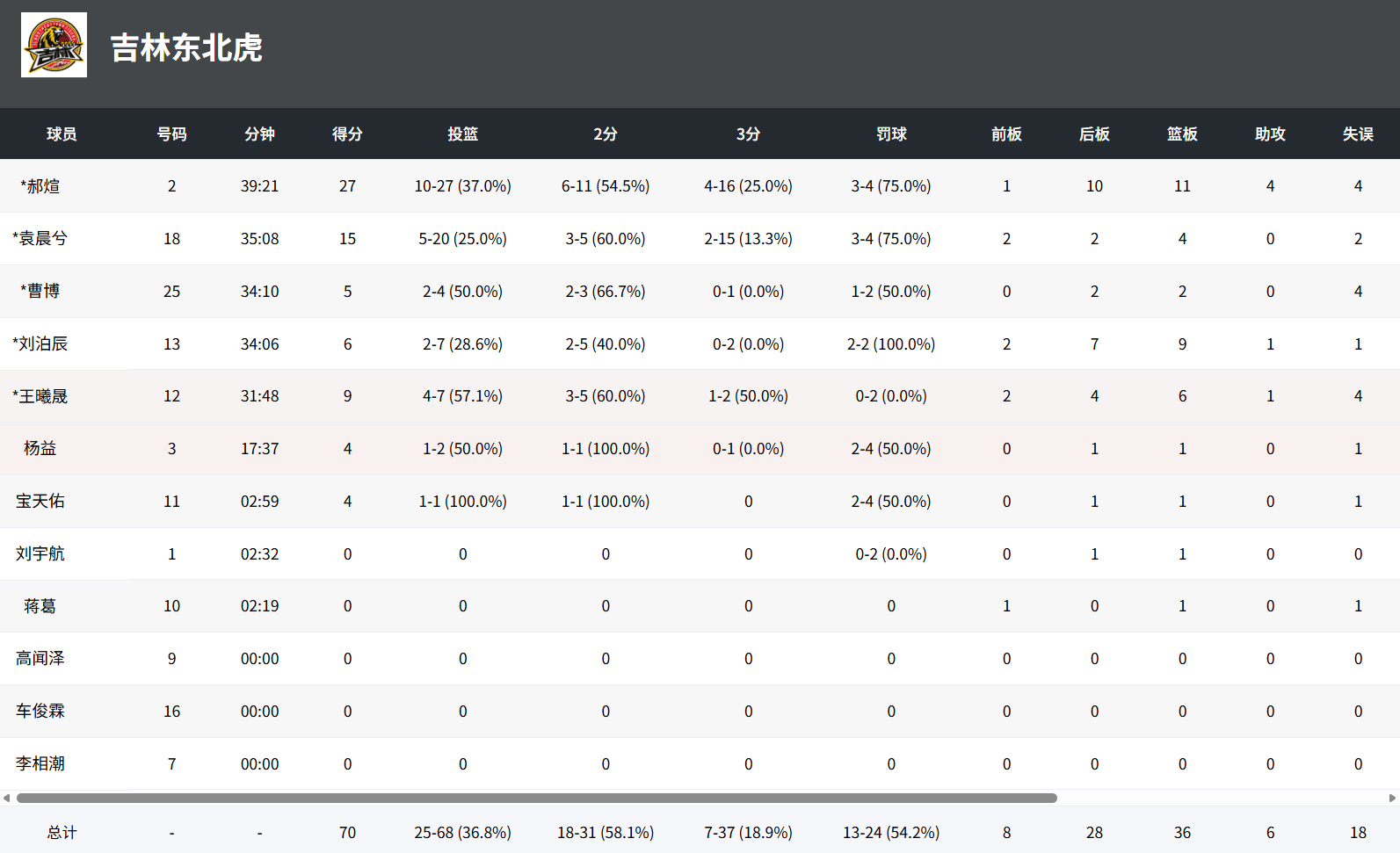Click 郝煊's two-pointers 6-11 (54.5%)
The height and width of the screenshot is (853, 1400).
click(x=606, y=186)
